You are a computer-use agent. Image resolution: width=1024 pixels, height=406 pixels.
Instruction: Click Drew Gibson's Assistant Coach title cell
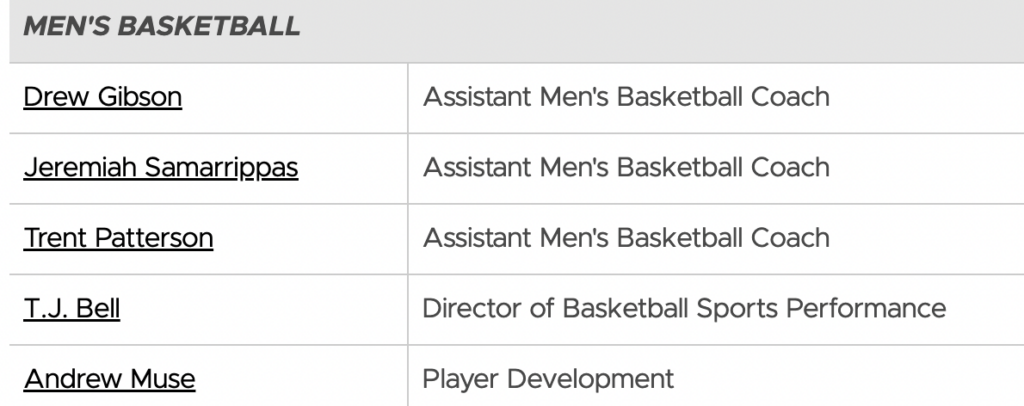(626, 97)
